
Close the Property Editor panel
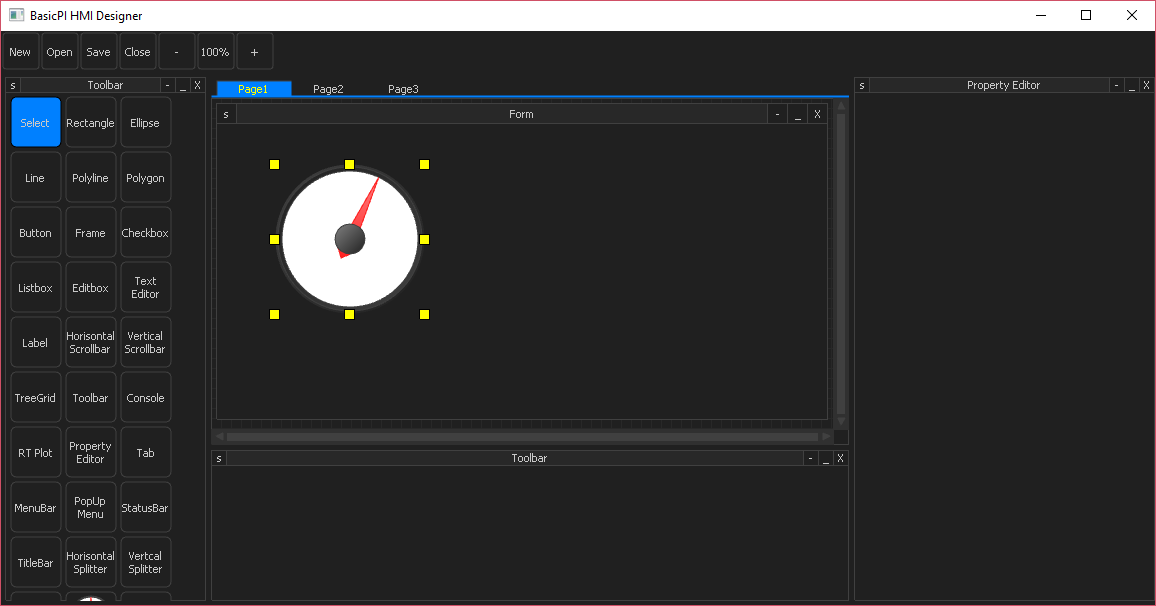click(1146, 86)
